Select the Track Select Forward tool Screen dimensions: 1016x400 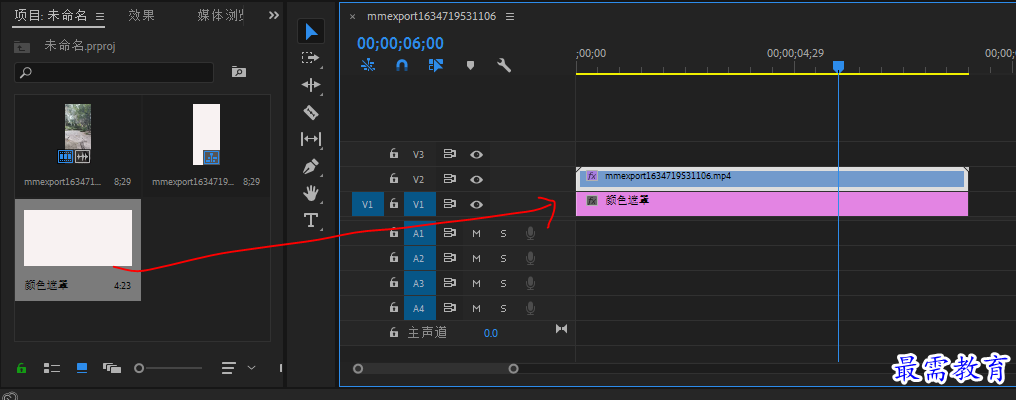click(311, 58)
